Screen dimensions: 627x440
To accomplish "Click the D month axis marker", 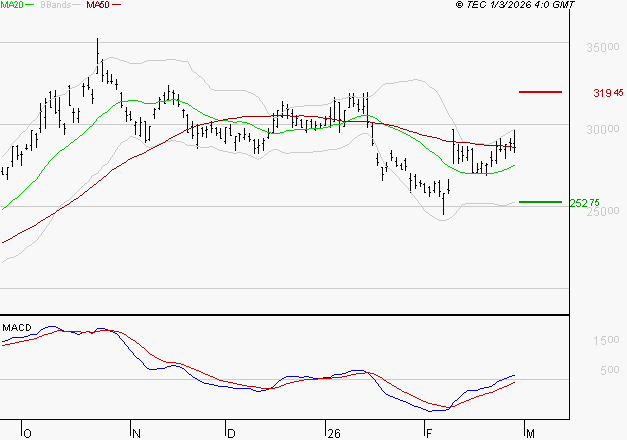I will tap(231, 434).
